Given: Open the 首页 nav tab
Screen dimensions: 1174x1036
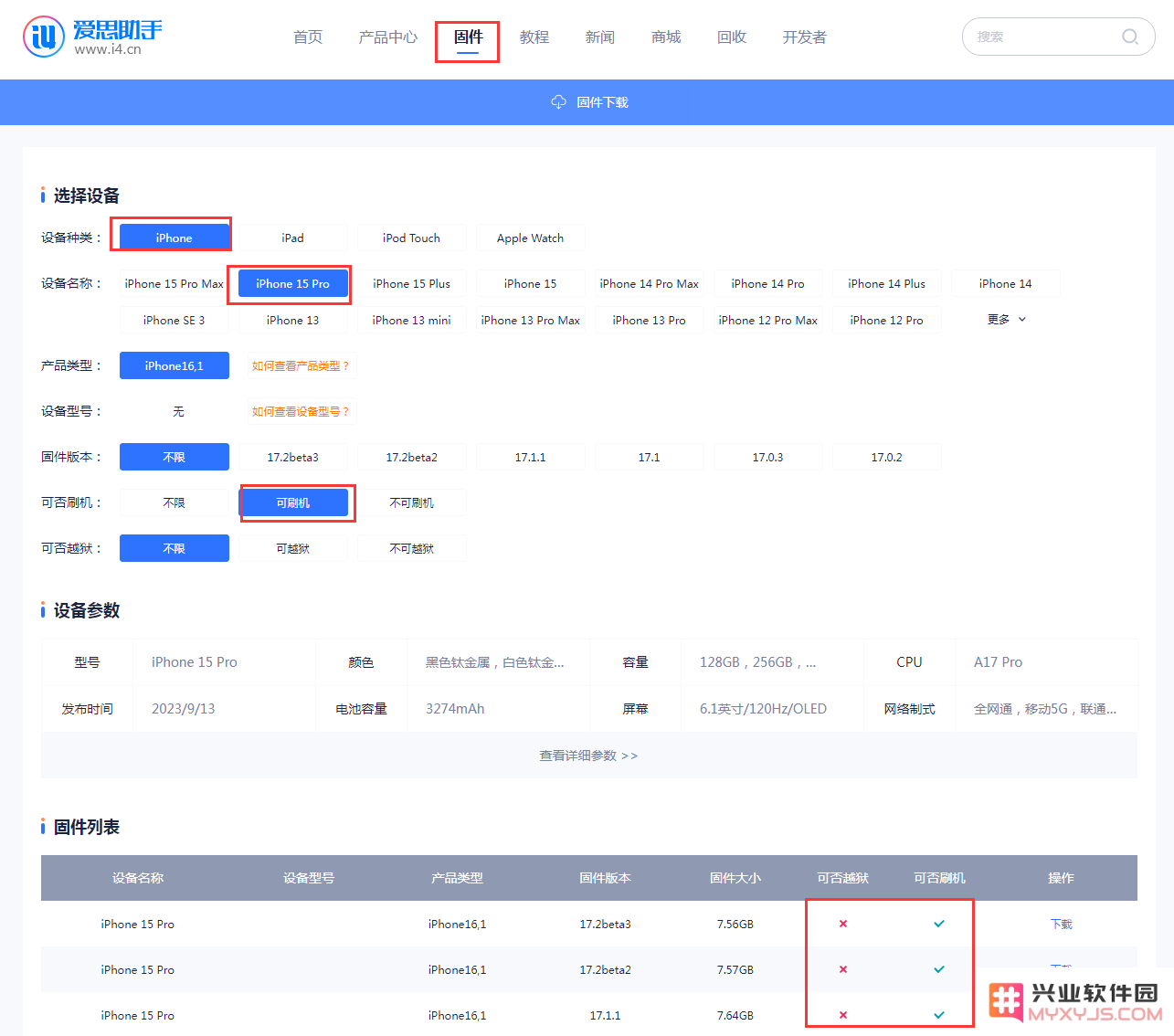Looking at the screenshot, I should click(308, 37).
